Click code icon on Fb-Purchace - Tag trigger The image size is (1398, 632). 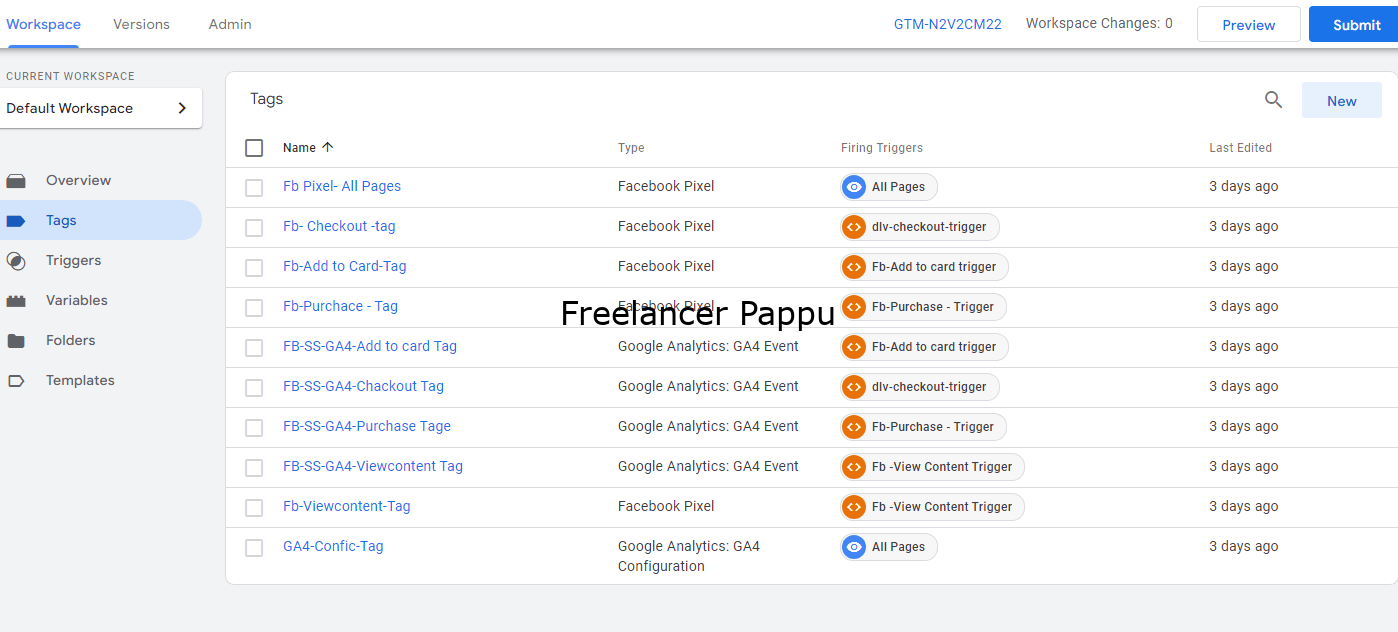(x=854, y=307)
